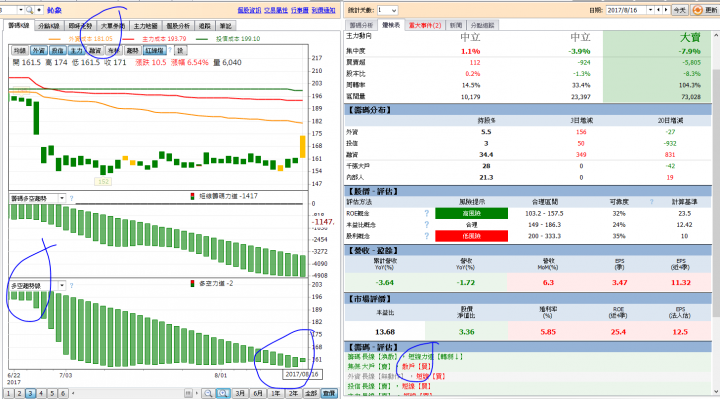Toggle the 融資 overlay button
The image size is (720, 399).
click(x=95, y=51)
